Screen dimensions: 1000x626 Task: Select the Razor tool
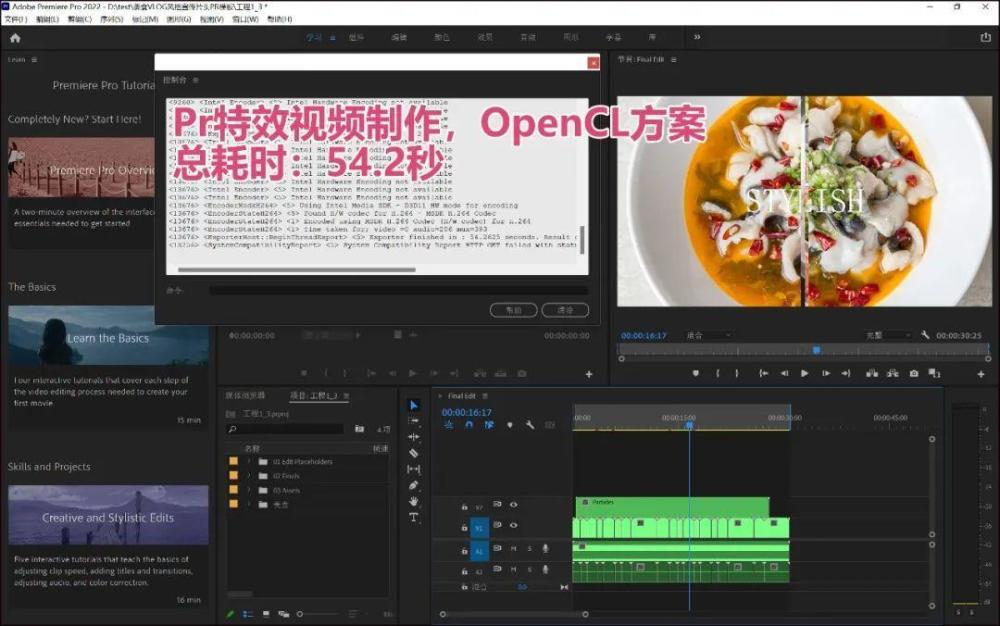tap(414, 453)
